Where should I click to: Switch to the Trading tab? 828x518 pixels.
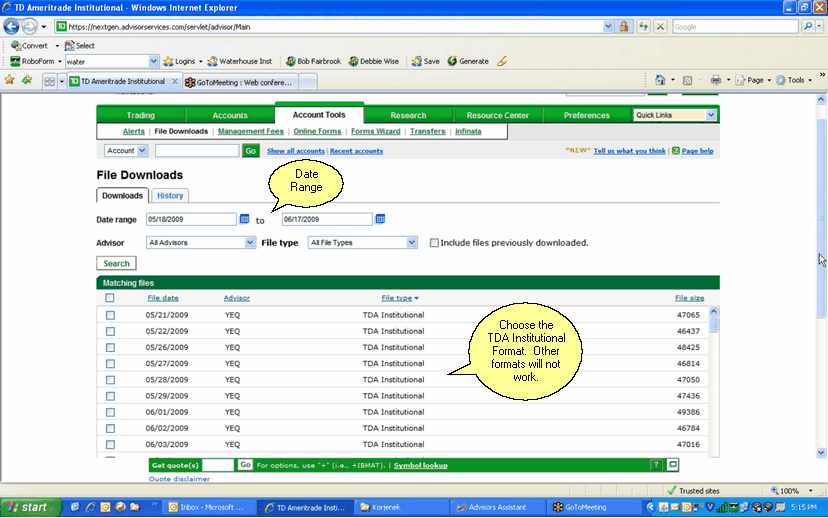(x=141, y=115)
